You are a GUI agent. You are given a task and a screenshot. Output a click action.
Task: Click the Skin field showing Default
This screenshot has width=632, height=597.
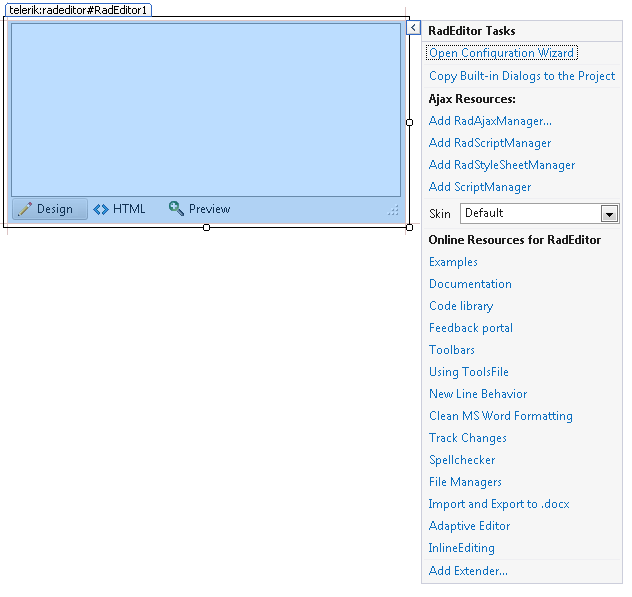point(540,213)
